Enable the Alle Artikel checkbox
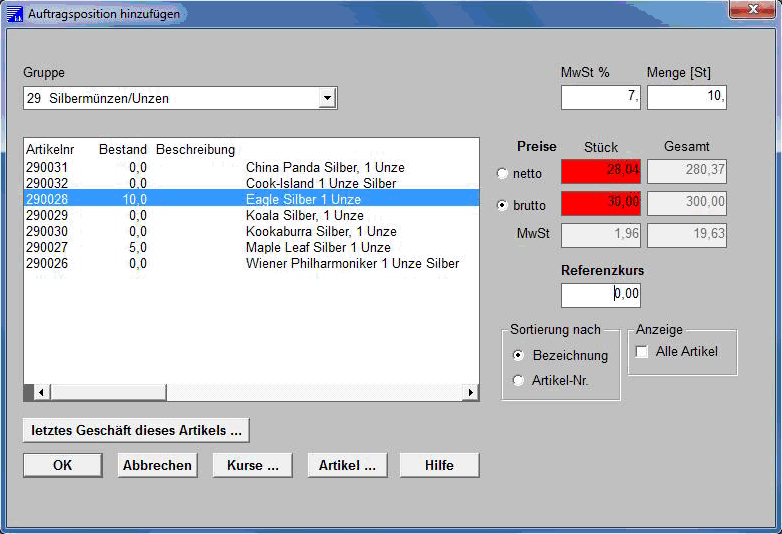 tap(642, 351)
